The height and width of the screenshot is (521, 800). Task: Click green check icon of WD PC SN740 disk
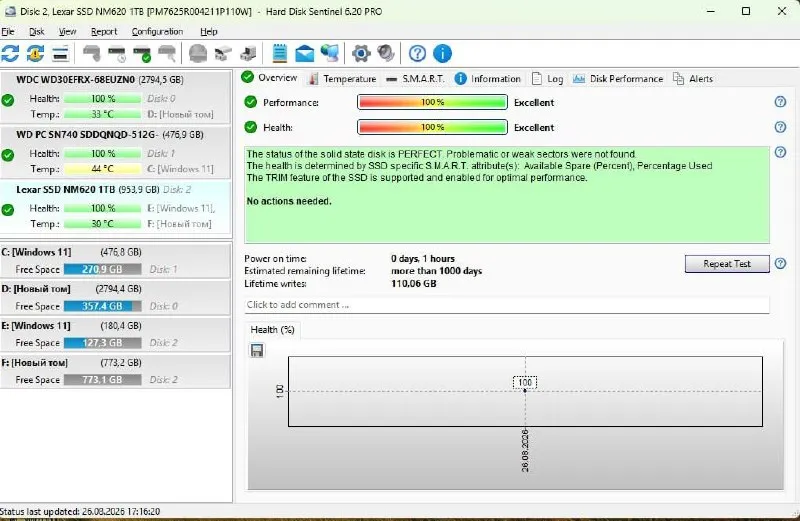tap(8, 155)
